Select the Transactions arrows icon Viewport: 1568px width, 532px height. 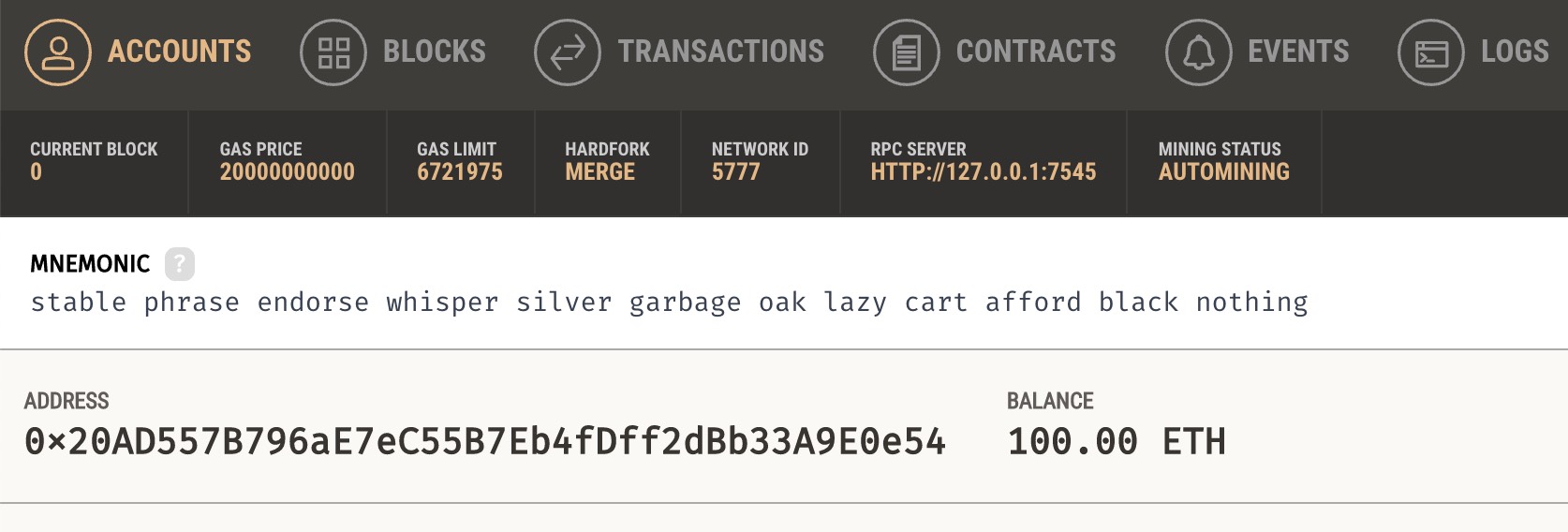point(568,52)
